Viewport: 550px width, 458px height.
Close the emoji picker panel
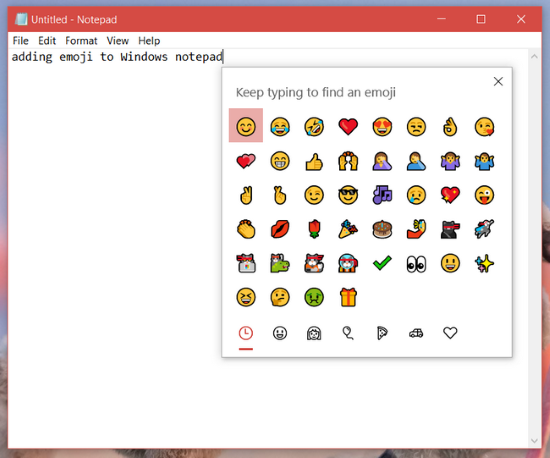498,82
